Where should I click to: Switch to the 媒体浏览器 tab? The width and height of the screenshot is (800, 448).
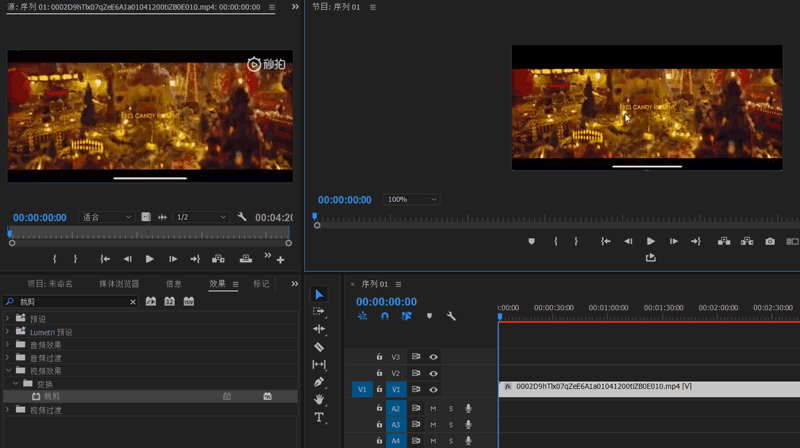pyautogui.click(x=119, y=284)
